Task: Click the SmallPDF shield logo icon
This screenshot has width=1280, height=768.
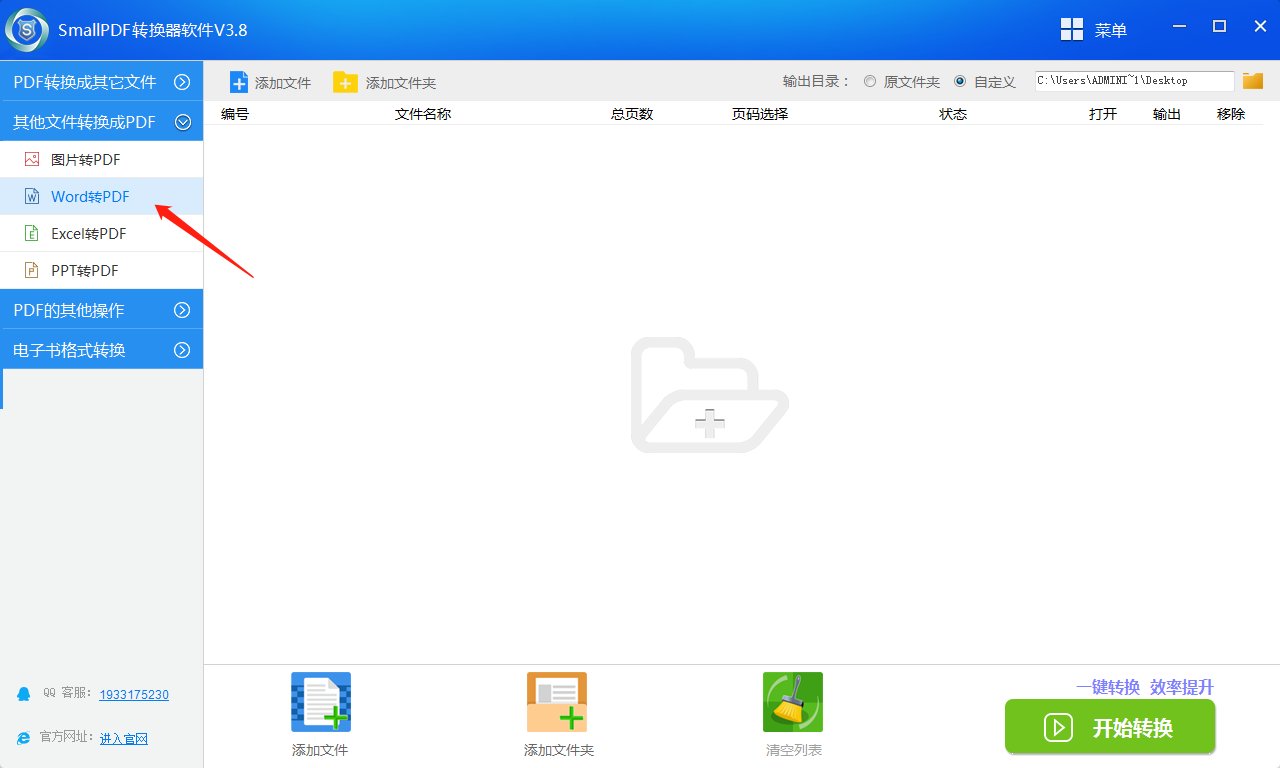Action: click(27, 29)
